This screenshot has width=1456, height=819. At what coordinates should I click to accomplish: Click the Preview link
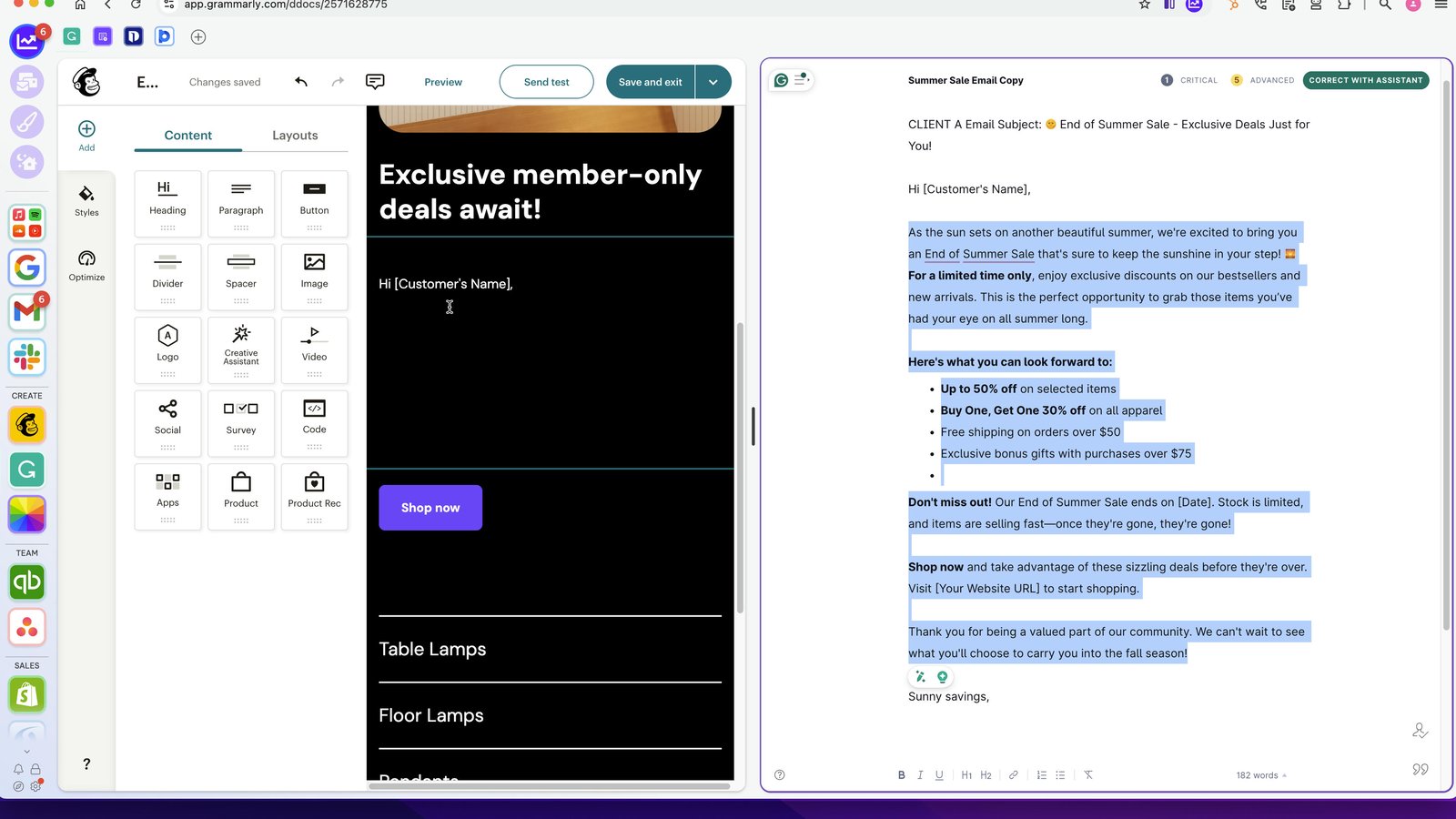click(443, 82)
